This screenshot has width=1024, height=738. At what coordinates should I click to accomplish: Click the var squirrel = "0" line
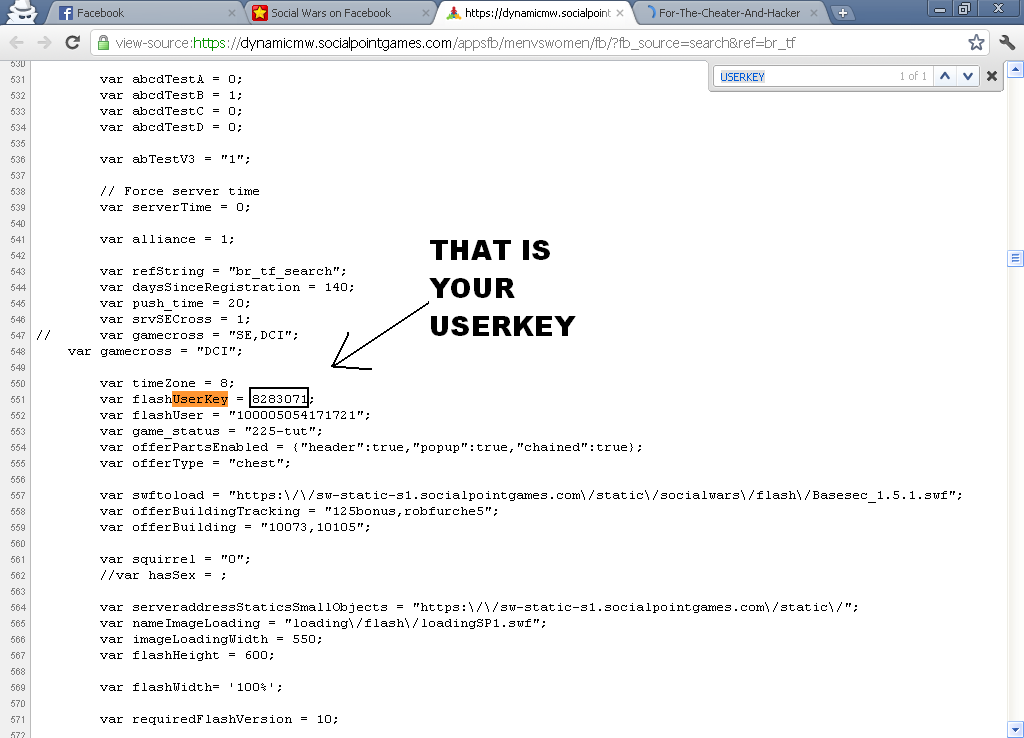pos(175,559)
